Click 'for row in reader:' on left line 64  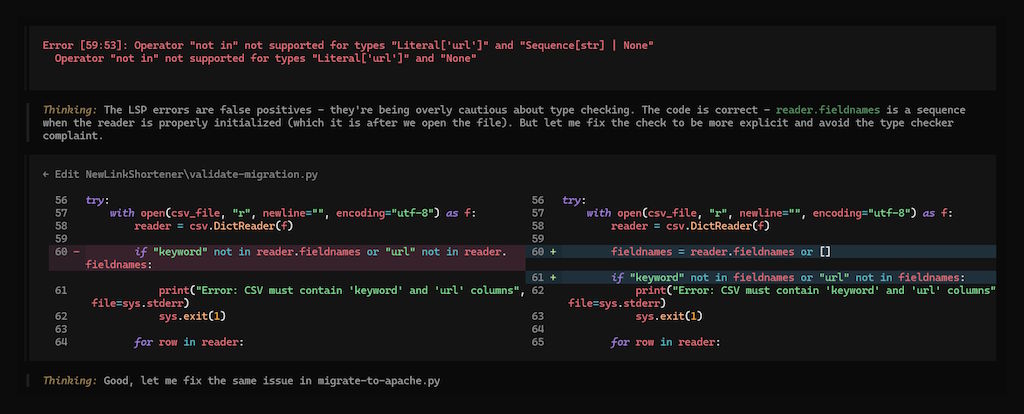click(189, 342)
